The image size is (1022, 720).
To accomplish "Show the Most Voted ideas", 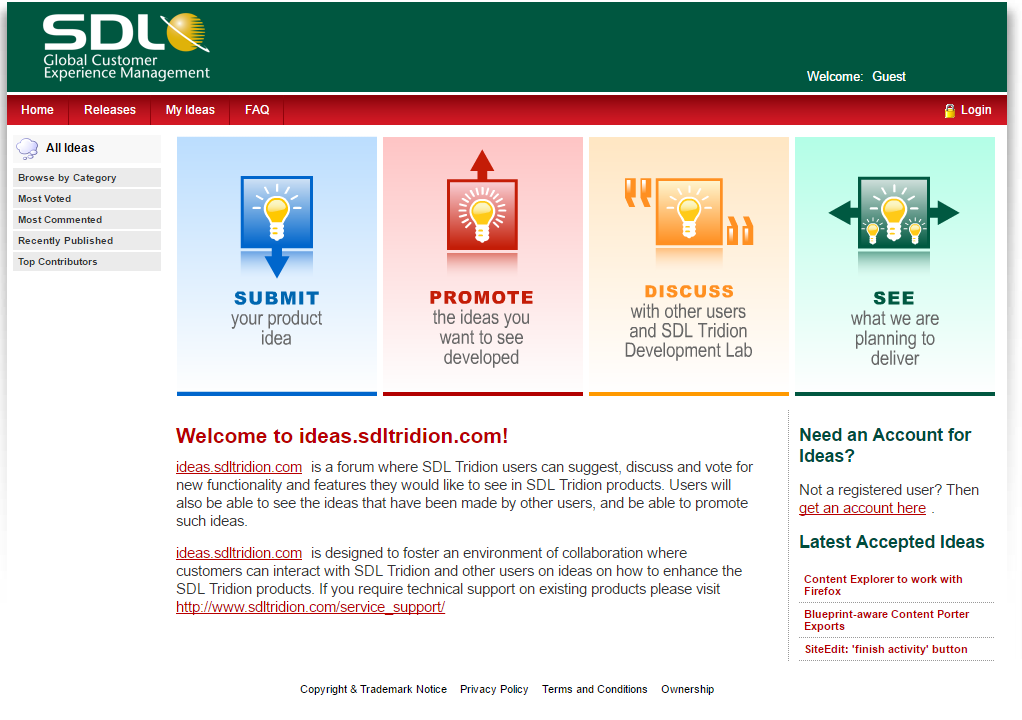I will 87,199.
